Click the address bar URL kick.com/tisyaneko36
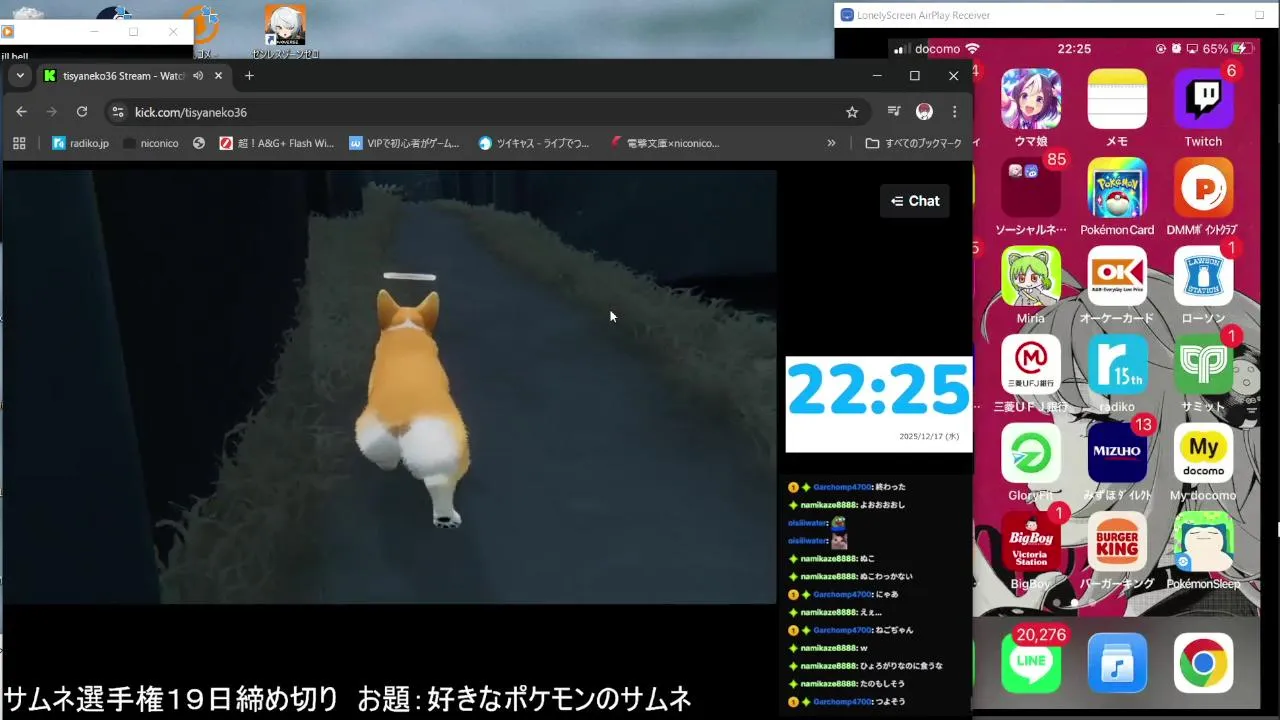 point(191,112)
